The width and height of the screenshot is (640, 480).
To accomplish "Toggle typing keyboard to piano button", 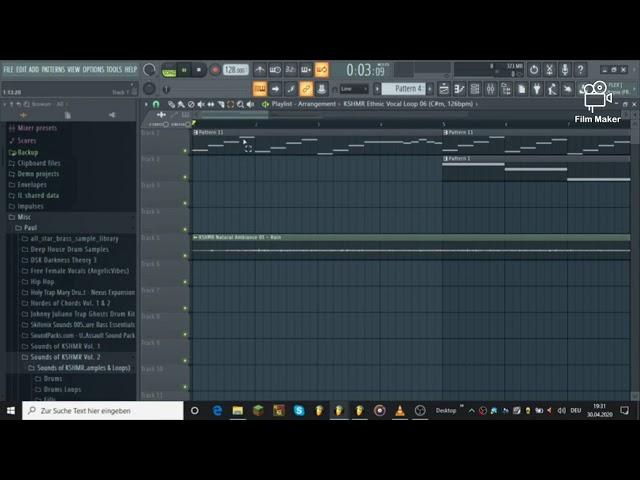I will 260,89.
